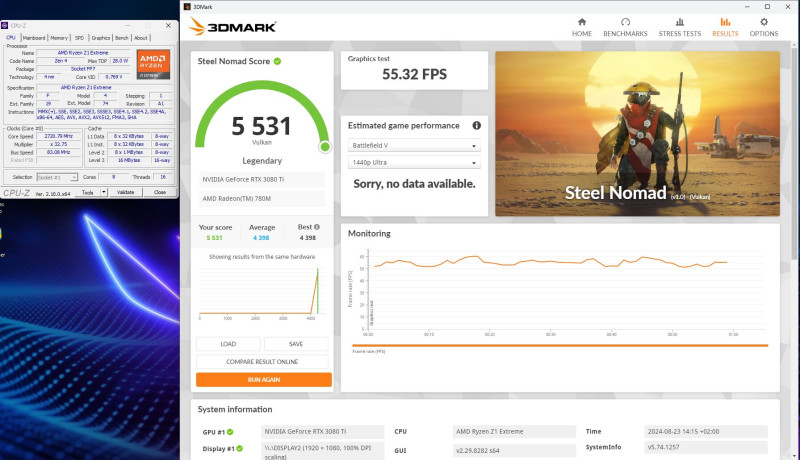Open the Benchmarks section in 3DMark

pos(625,28)
